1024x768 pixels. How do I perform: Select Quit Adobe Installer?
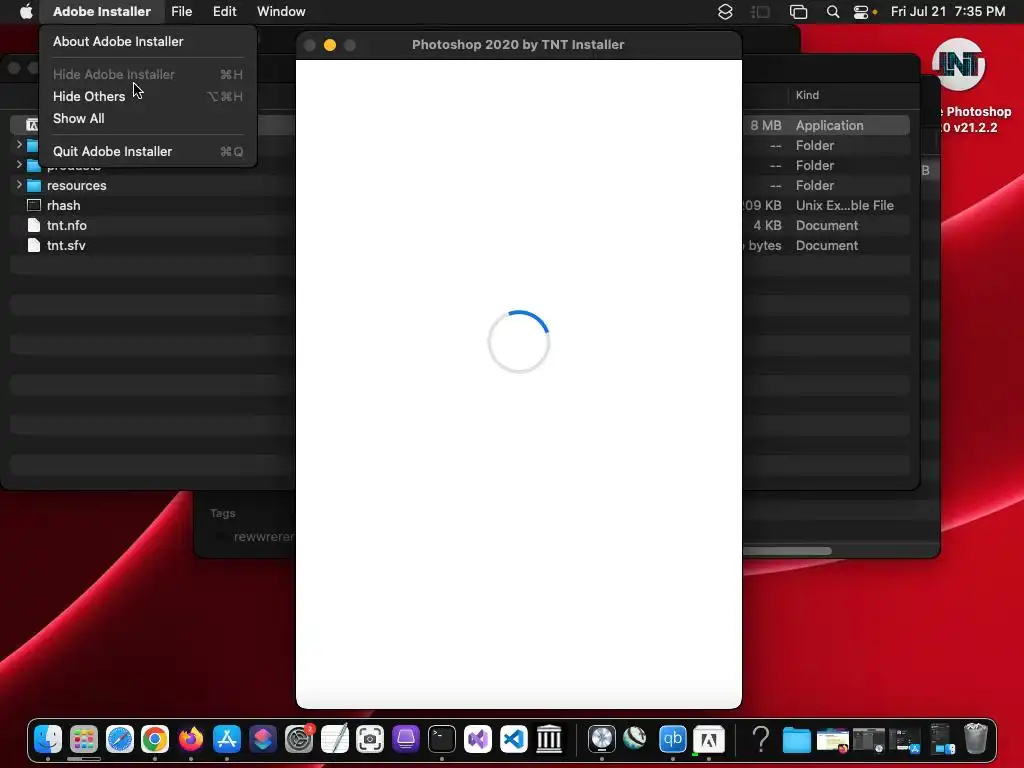(x=112, y=152)
